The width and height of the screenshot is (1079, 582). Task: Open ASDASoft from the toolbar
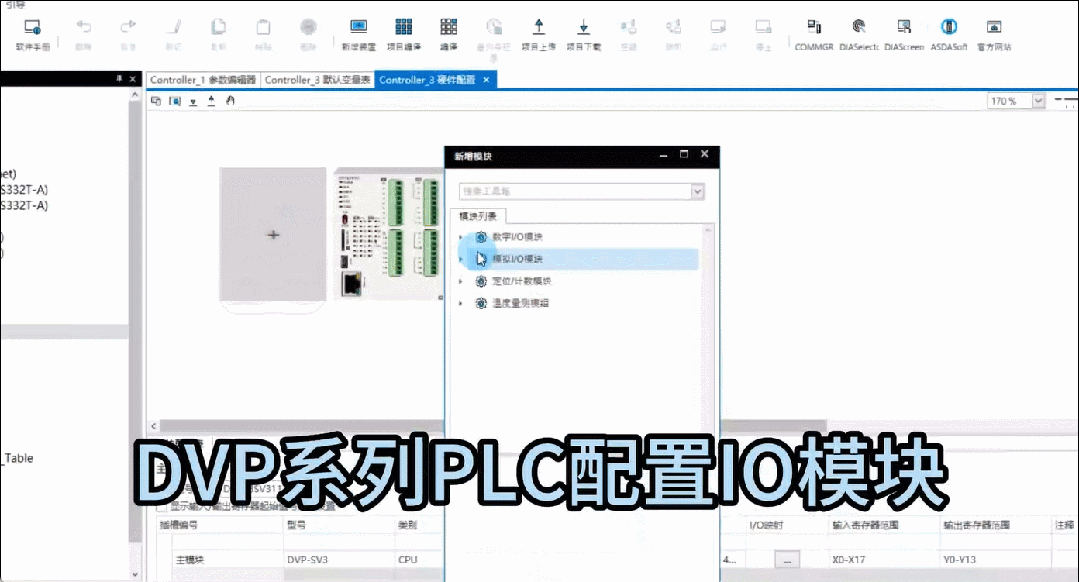(949, 33)
